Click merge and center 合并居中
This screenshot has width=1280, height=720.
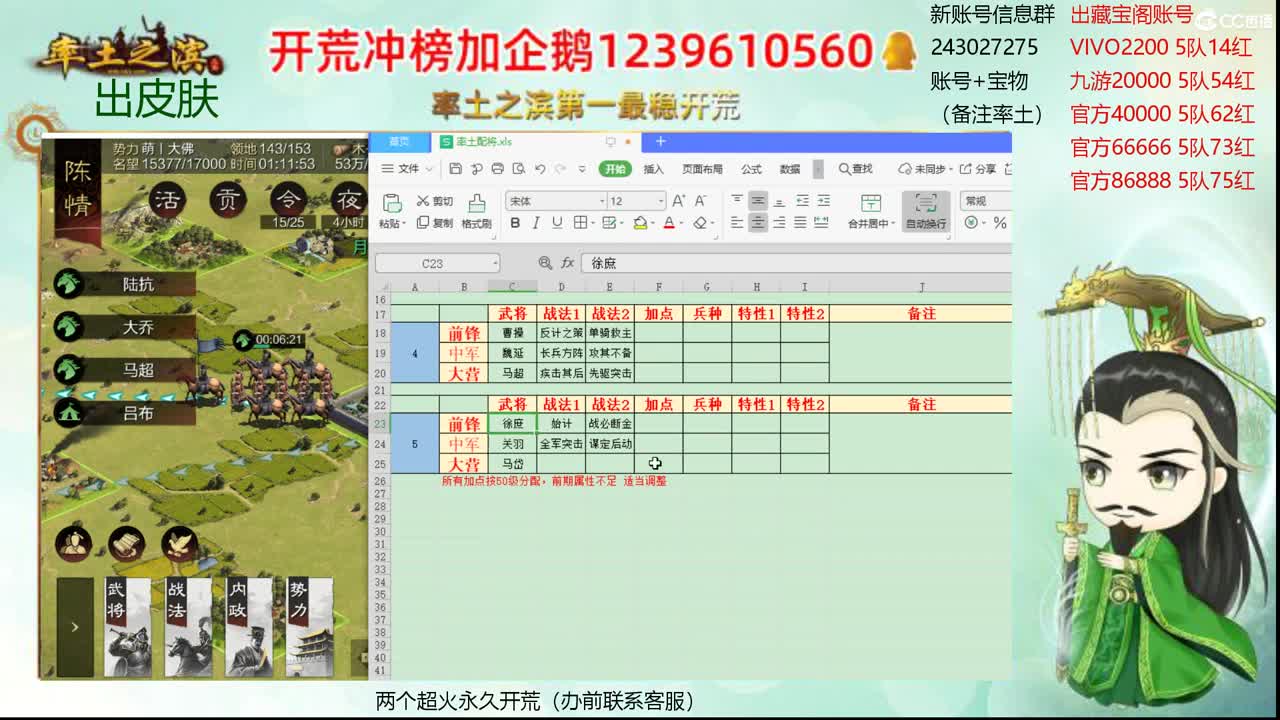point(871,211)
